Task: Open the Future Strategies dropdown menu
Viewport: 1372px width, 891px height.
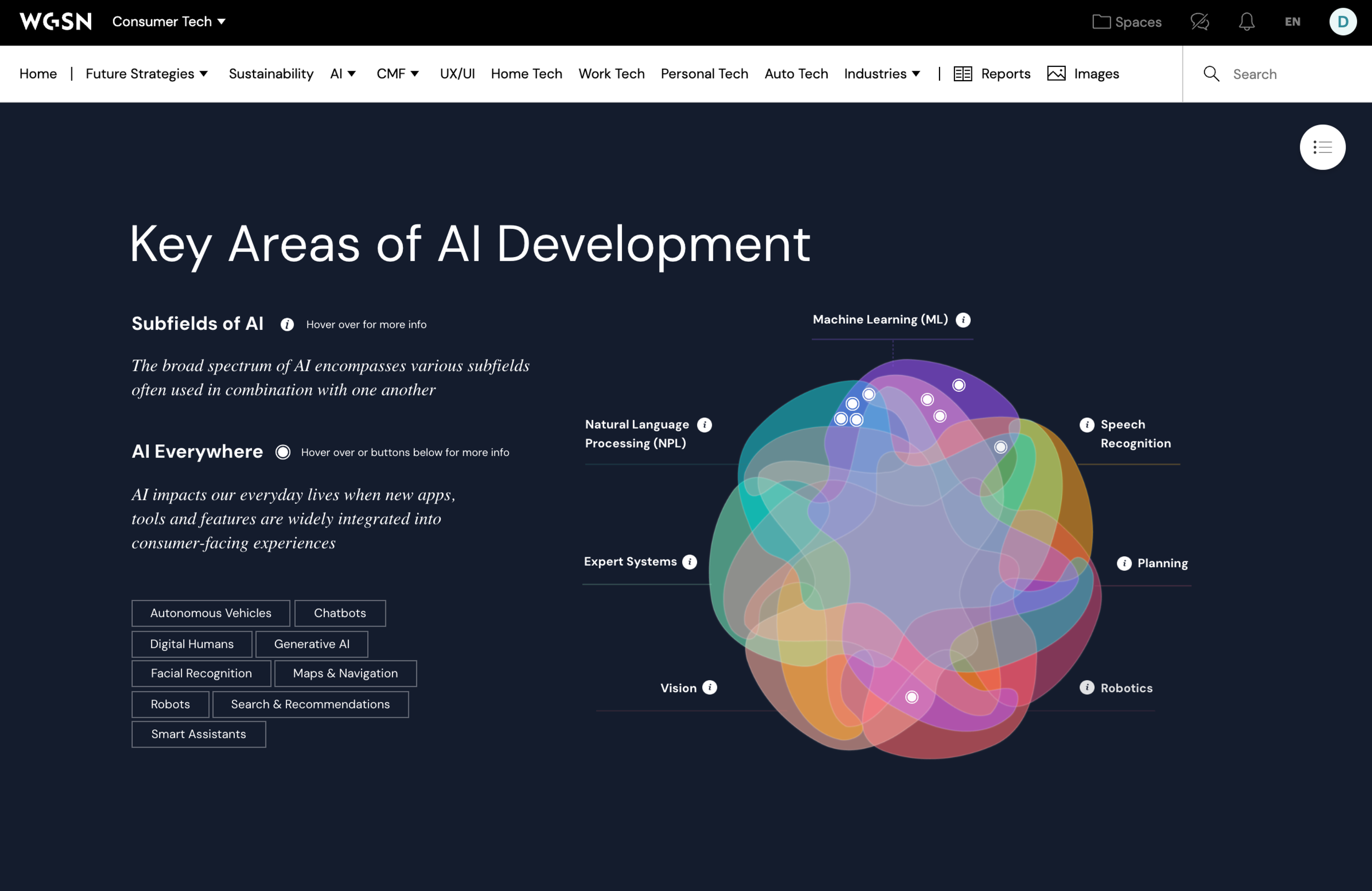Action: (147, 74)
